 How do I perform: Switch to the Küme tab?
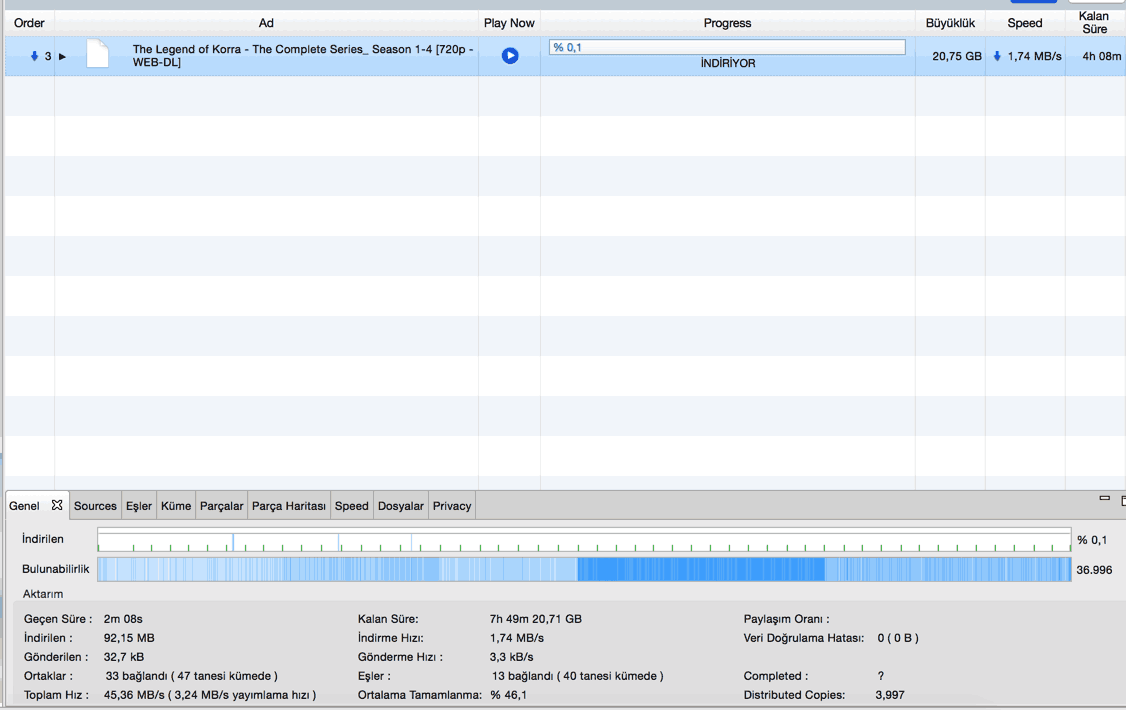[x=176, y=506]
